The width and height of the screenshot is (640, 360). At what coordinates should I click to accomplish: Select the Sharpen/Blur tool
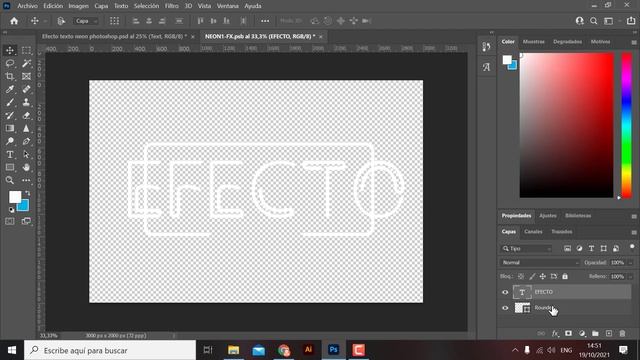[27, 129]
